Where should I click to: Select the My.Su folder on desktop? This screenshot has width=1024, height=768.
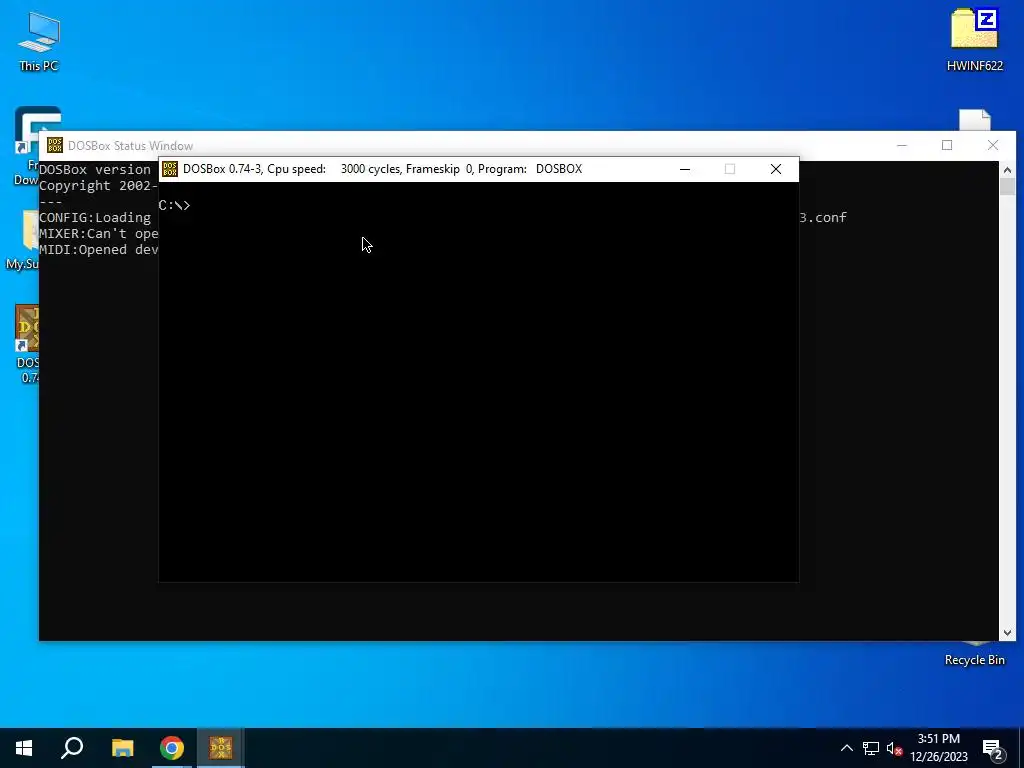[24, 240]
